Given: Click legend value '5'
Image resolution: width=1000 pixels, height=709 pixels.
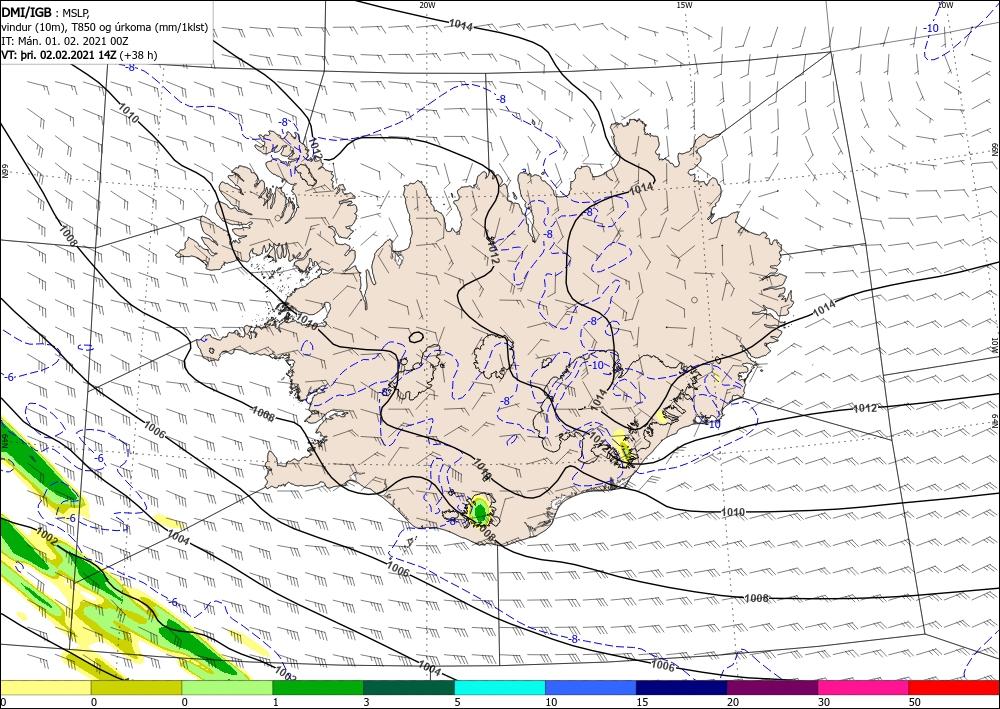Looking at the screenshot, I should [457, 702].
